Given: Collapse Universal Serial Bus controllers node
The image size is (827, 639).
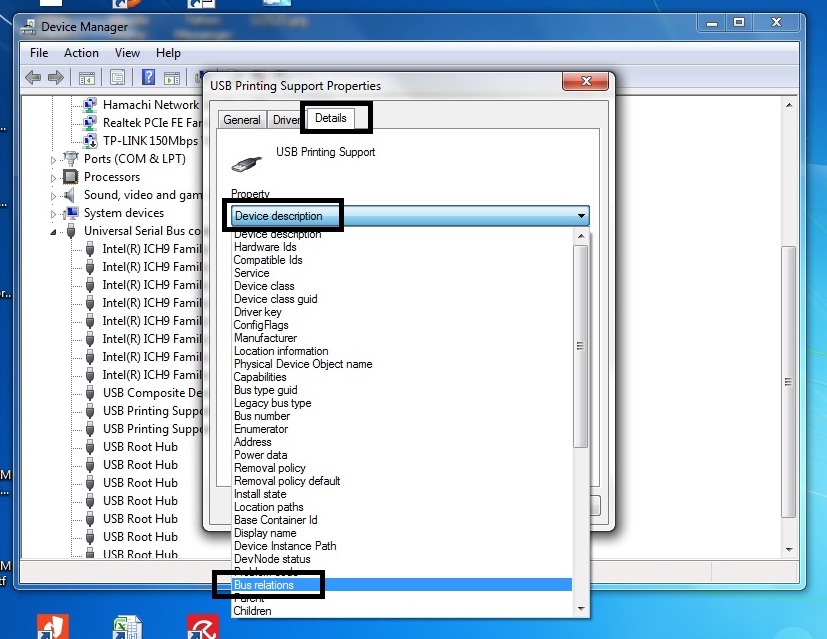Looking at the screenshot, I should pos(53,232).
